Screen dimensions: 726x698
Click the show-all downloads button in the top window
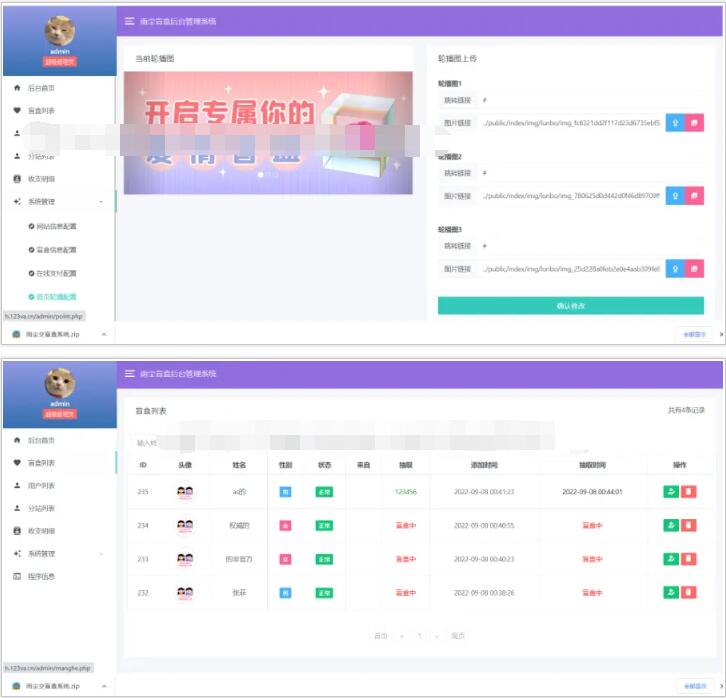coord(695,334)
